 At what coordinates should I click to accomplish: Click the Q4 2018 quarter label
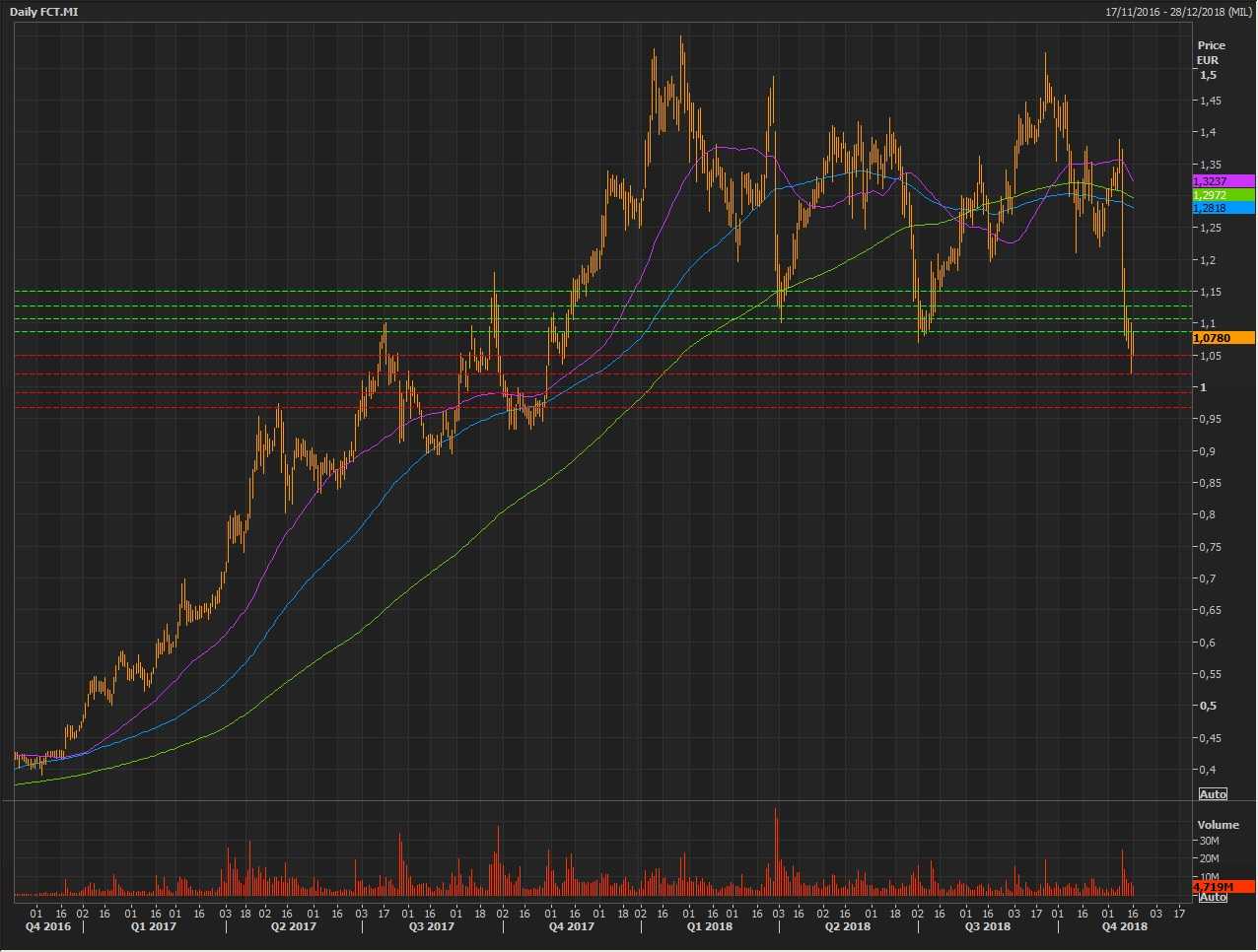(1124, 926)
